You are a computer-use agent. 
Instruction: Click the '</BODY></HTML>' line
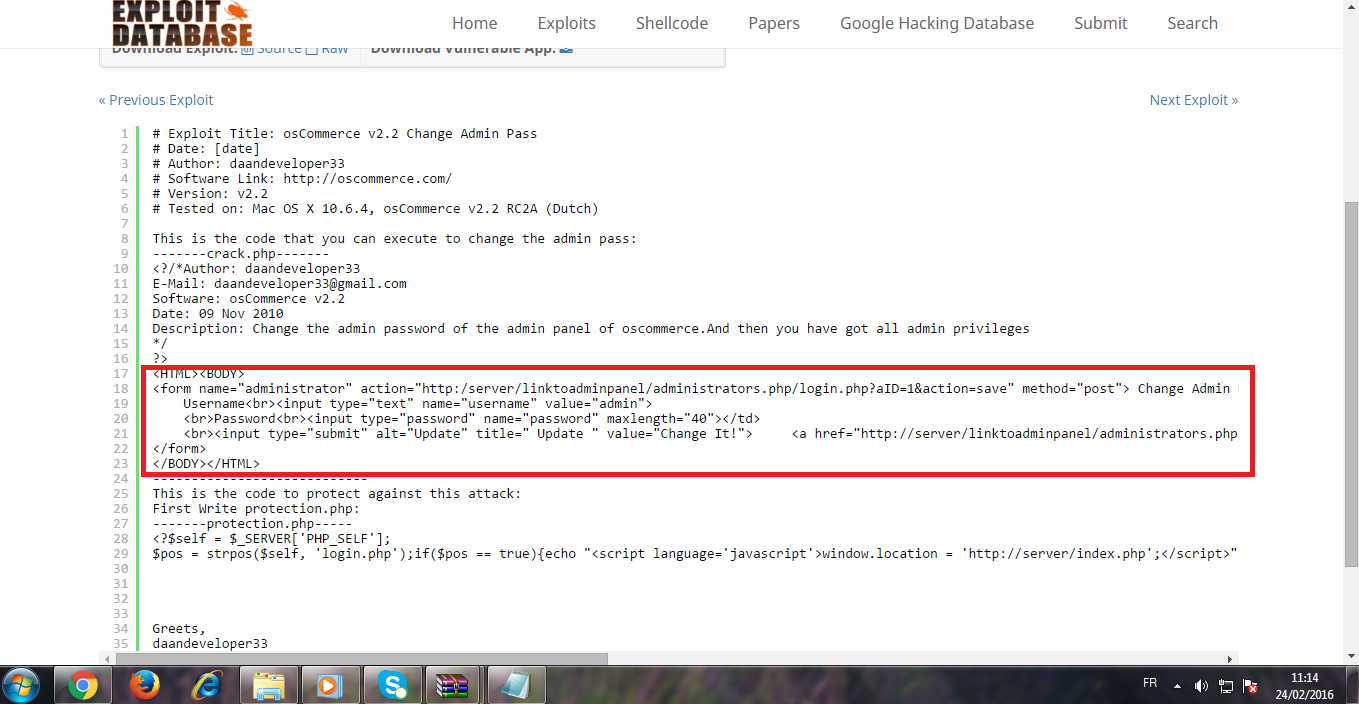coord(206,463)
